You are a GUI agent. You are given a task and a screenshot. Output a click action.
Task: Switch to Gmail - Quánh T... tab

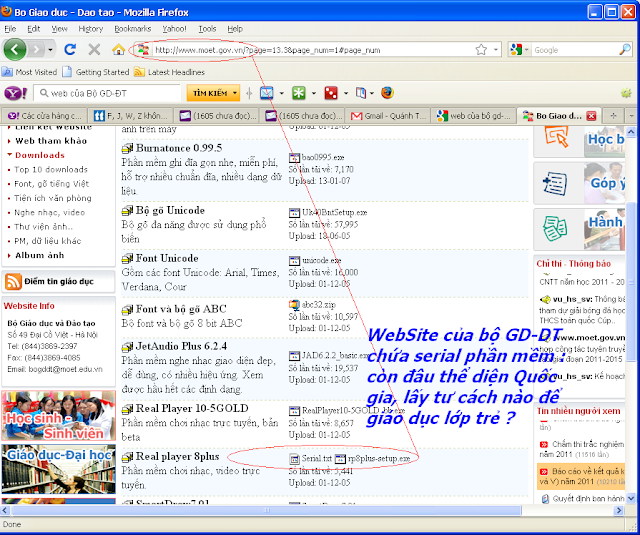click(x=388, y=116)
